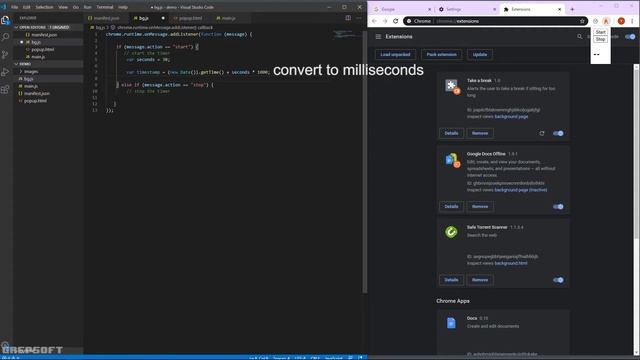The width and height of the screenshot is (640, 360).
Task: Click the Safe Torrent Scanner green icon
Action: (x=451, y=232)
